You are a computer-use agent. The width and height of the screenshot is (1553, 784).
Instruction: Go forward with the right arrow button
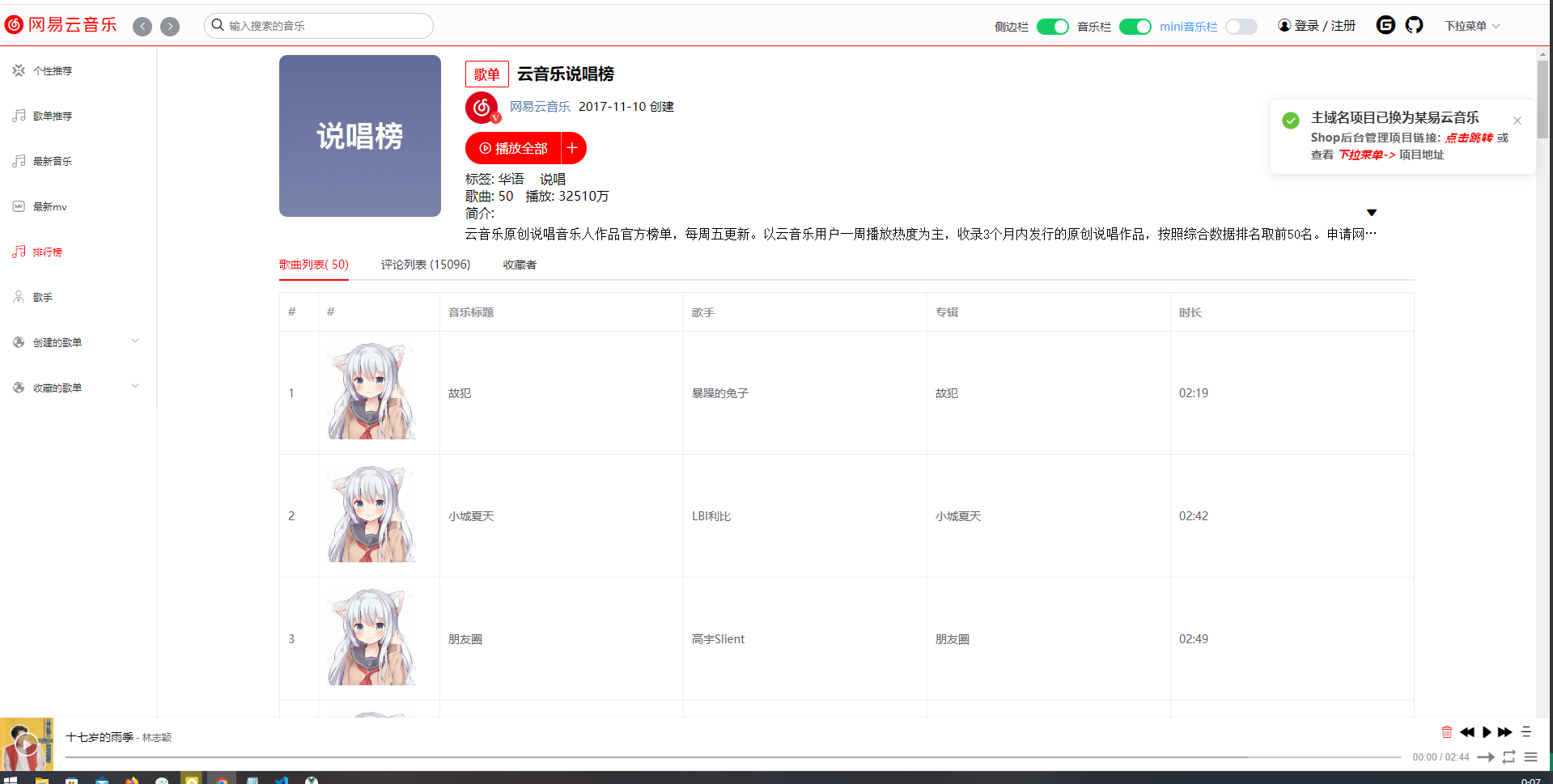[x=170, y=27]
